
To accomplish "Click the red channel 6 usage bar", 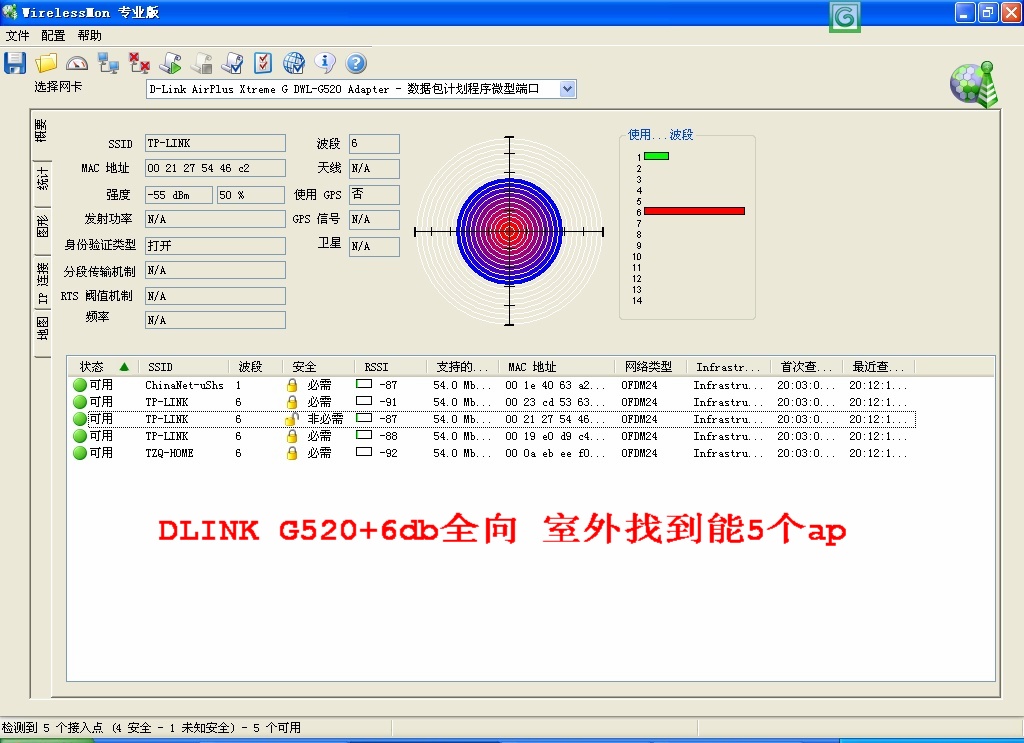I will pyautogui.click(x=694, y=211).
